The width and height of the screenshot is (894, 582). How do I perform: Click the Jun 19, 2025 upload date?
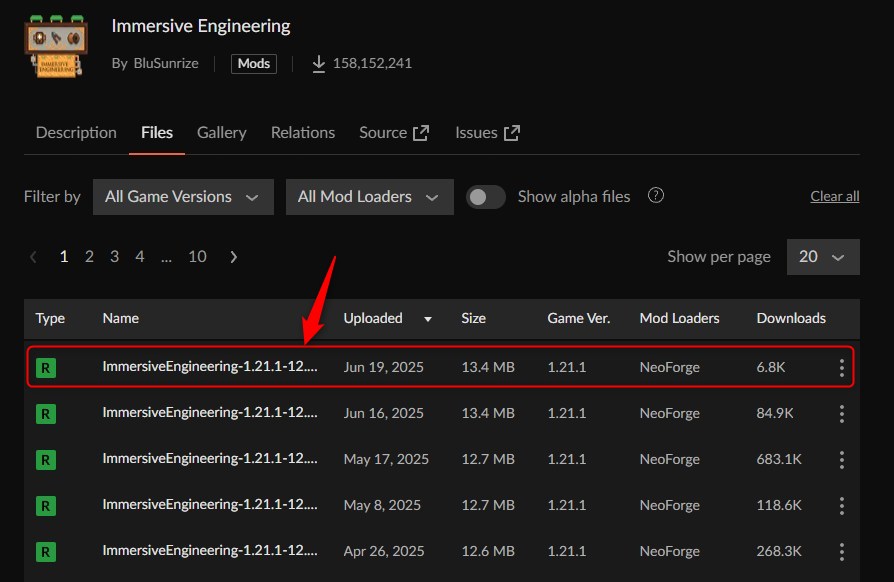384,368
